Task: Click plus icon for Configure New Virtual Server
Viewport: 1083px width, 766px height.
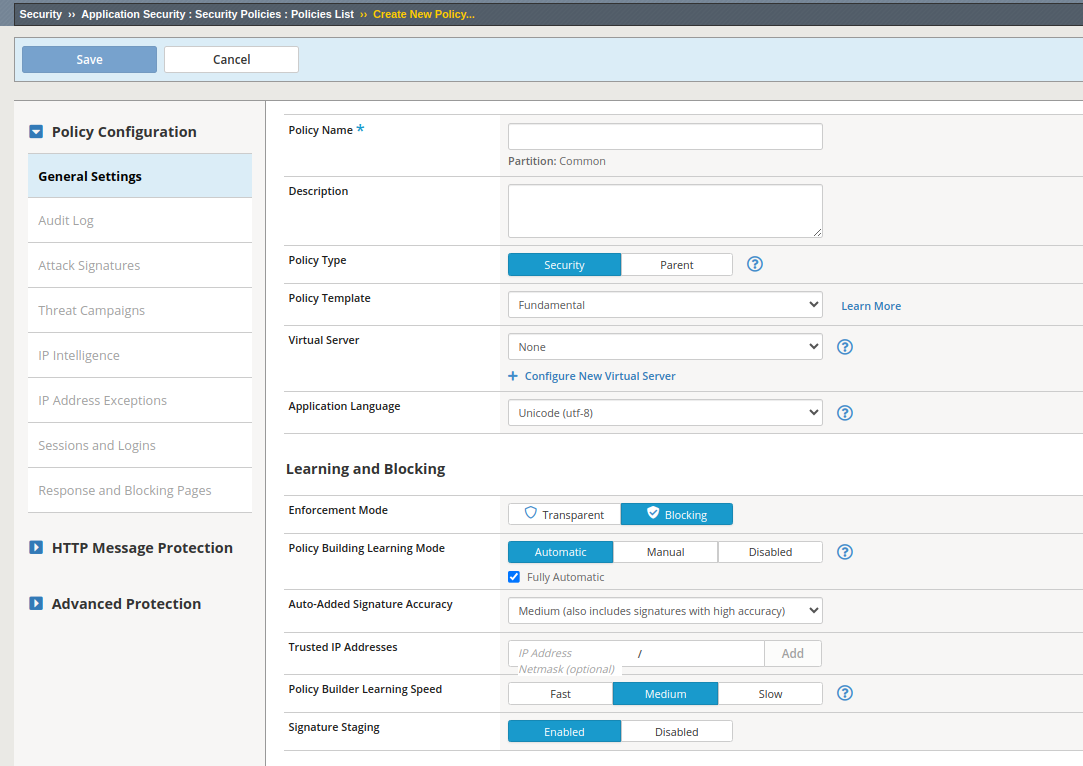Action: click(513, 376)
